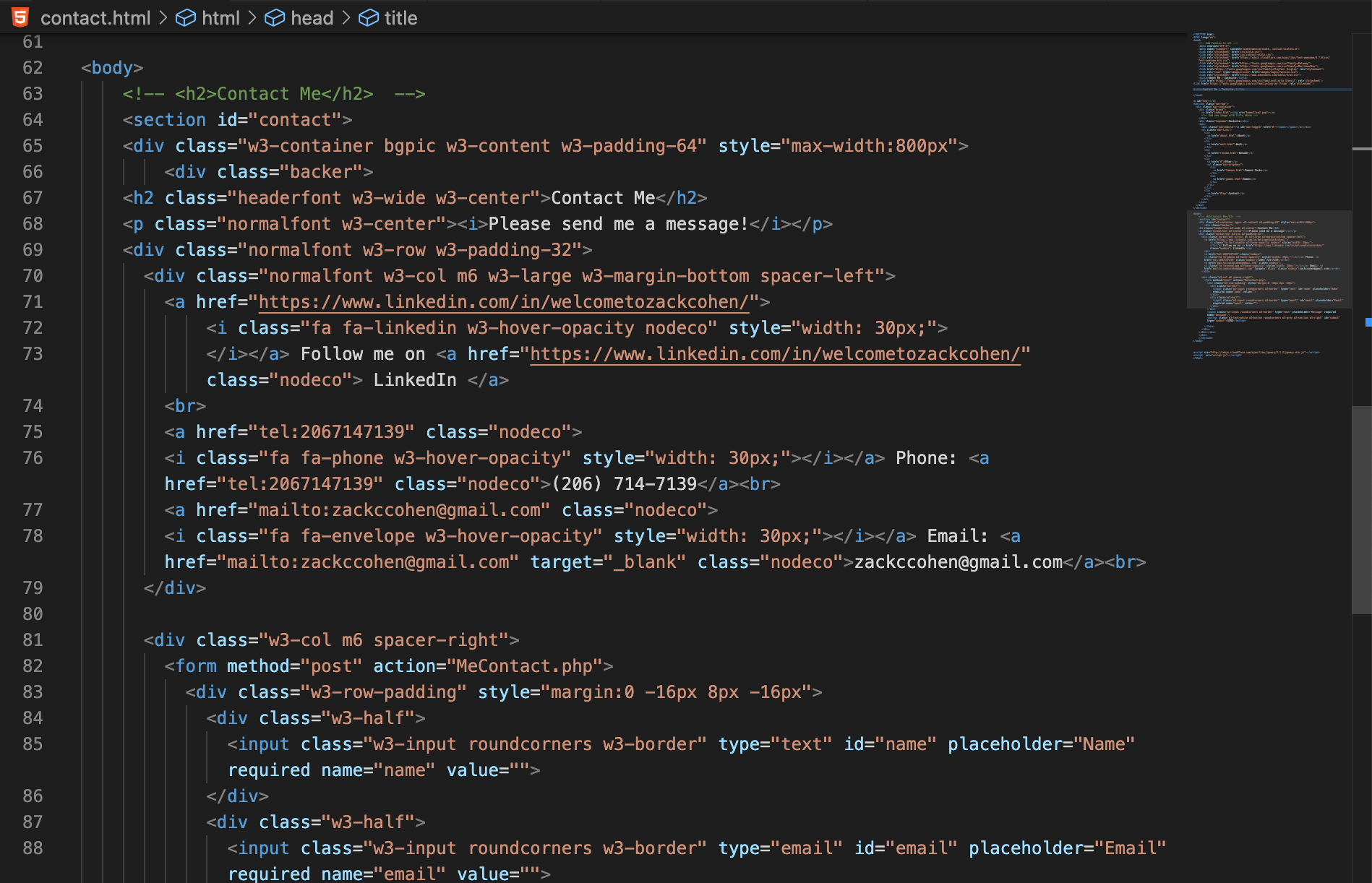Click the HTML5 file icon in breadcrumbs
Screen dimensions: 1372x883
click(20, 17)
